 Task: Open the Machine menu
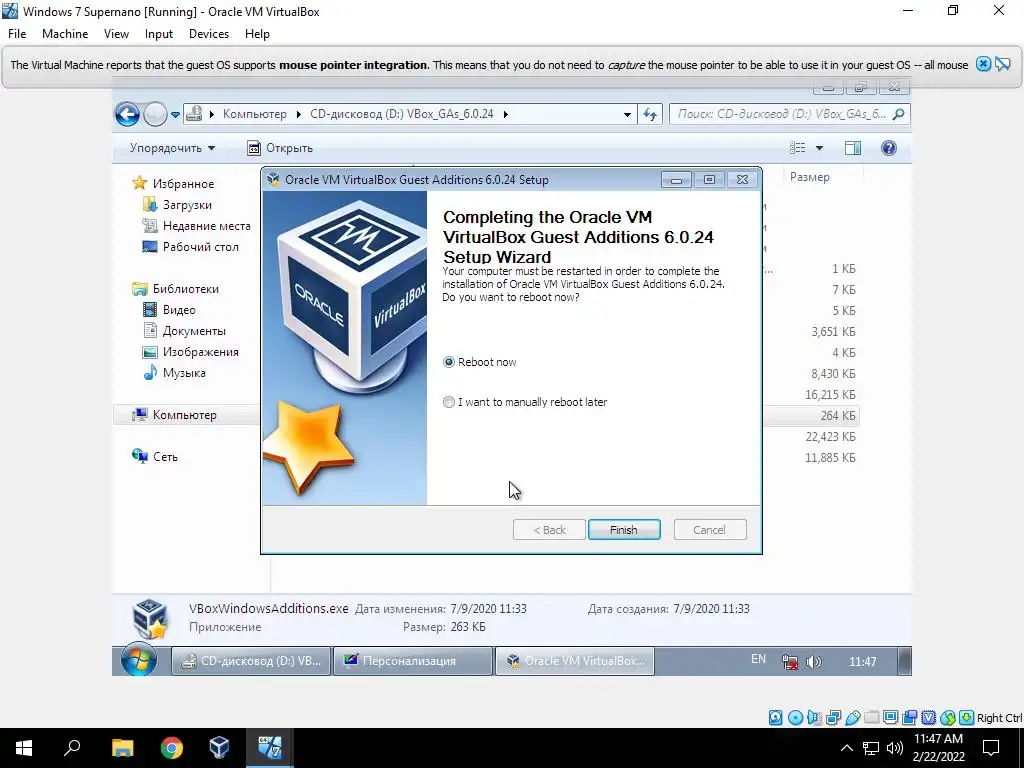pyautogui.click(x=65, y=34)
